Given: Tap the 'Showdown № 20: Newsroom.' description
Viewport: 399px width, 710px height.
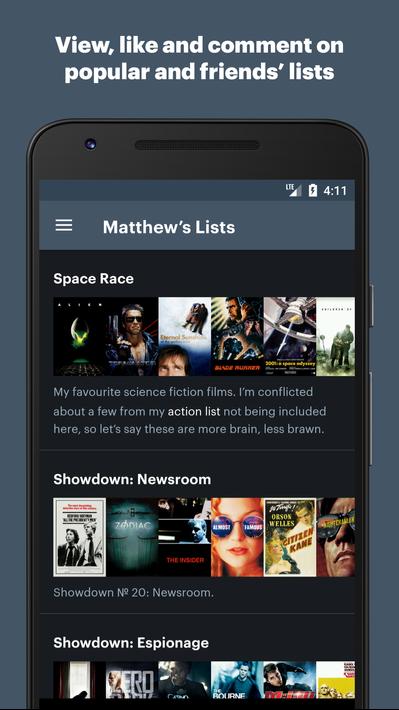Looking at the screenshot, I should (x=133, y=592).
